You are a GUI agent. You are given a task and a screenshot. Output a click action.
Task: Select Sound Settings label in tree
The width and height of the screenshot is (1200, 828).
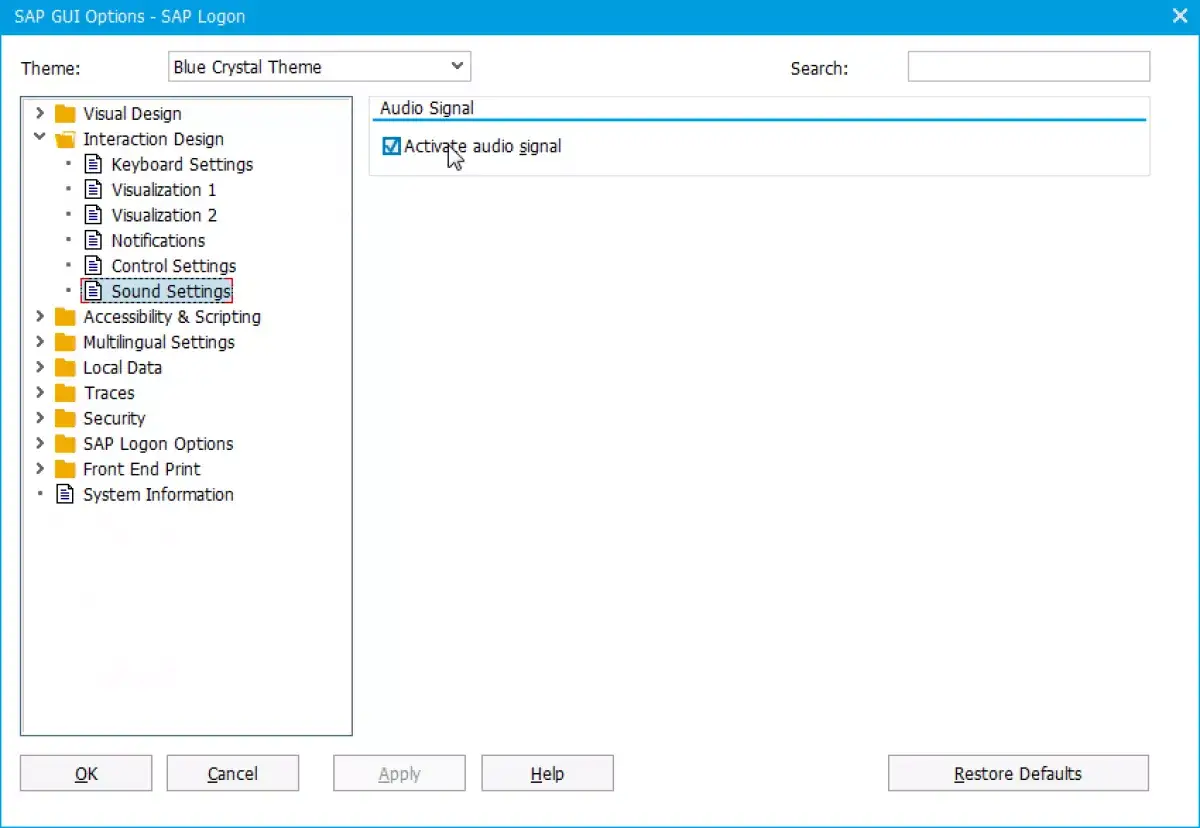click(171, 291)
